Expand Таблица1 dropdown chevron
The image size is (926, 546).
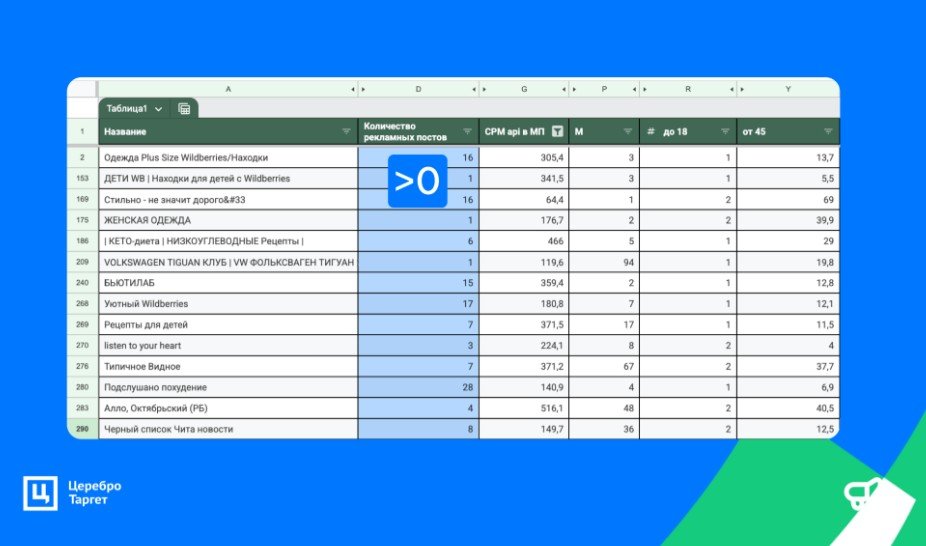pos(158,109)
